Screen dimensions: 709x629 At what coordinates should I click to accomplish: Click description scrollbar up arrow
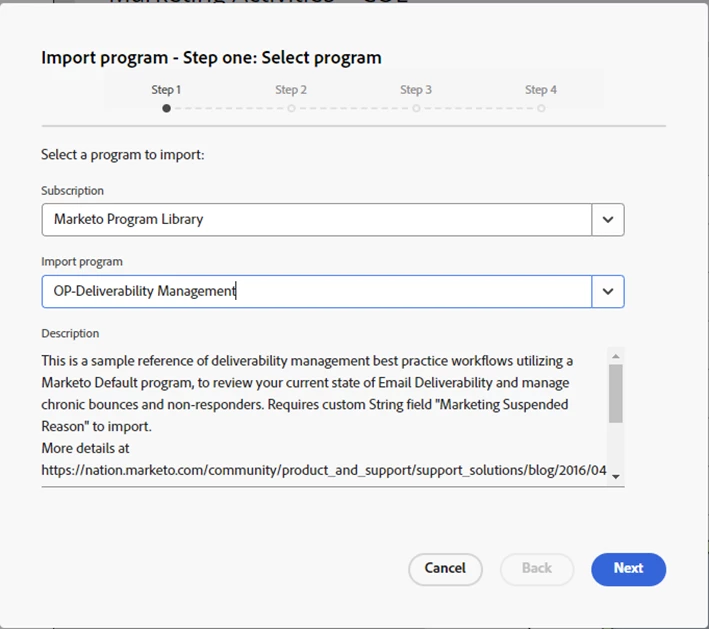pos(615,356)
